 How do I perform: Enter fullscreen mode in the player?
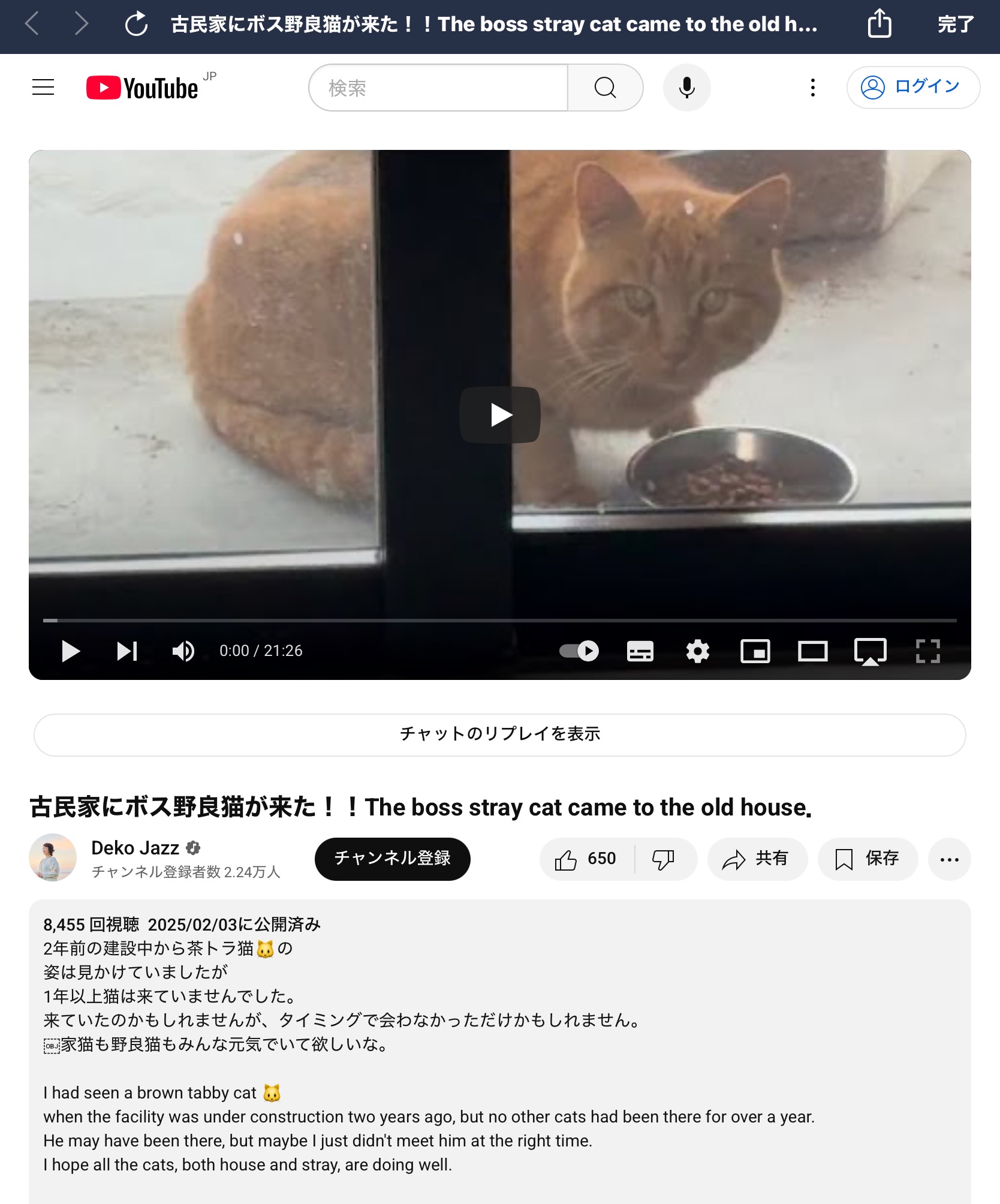click(x=928, y=651)
